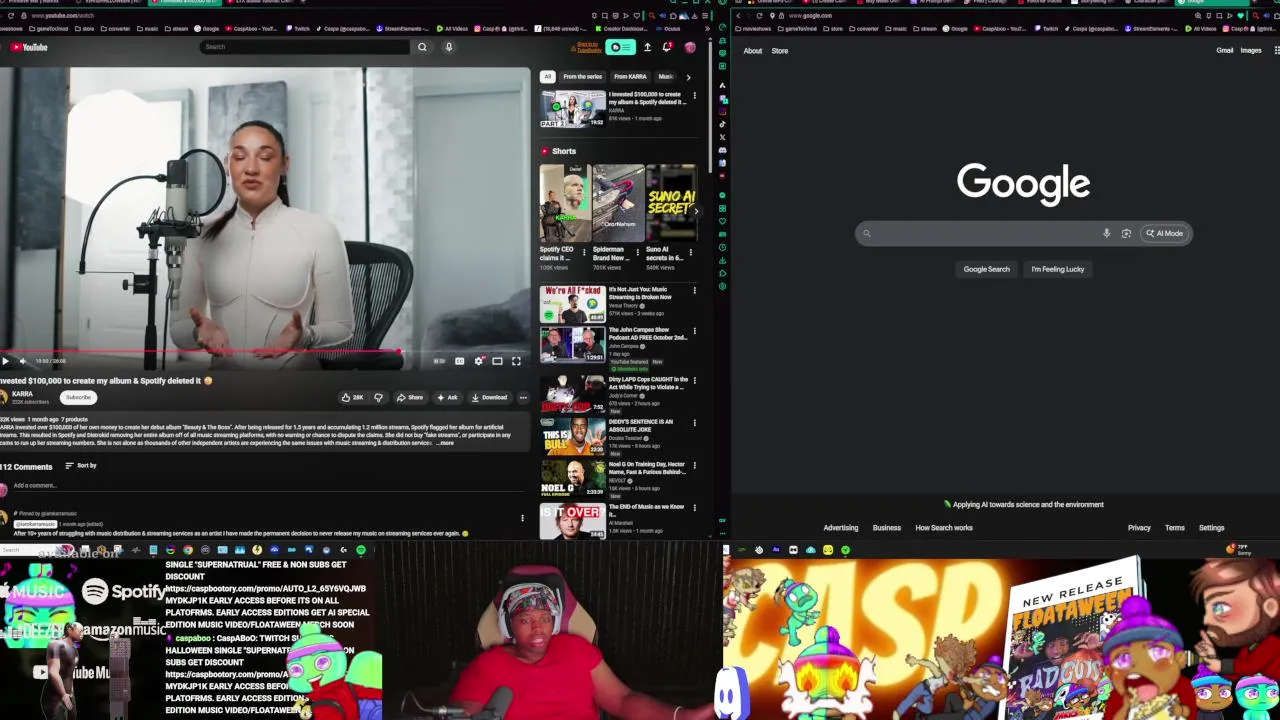Image resolution: width=1280 pixels, height=720 pixels.
Task: Toggle autoplay switch in video player
Action: (x=439, y=361)
